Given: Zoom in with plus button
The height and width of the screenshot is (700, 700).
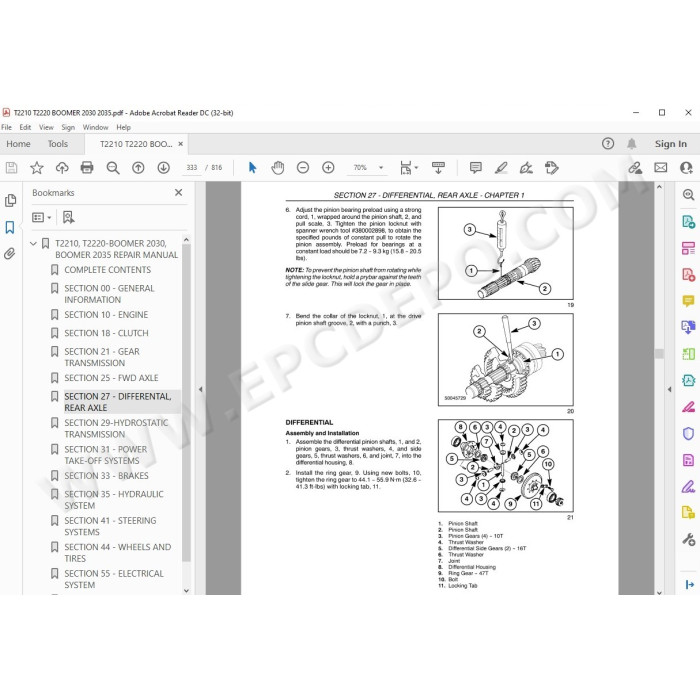Looking at the screenshot, I should pos(328,168).
